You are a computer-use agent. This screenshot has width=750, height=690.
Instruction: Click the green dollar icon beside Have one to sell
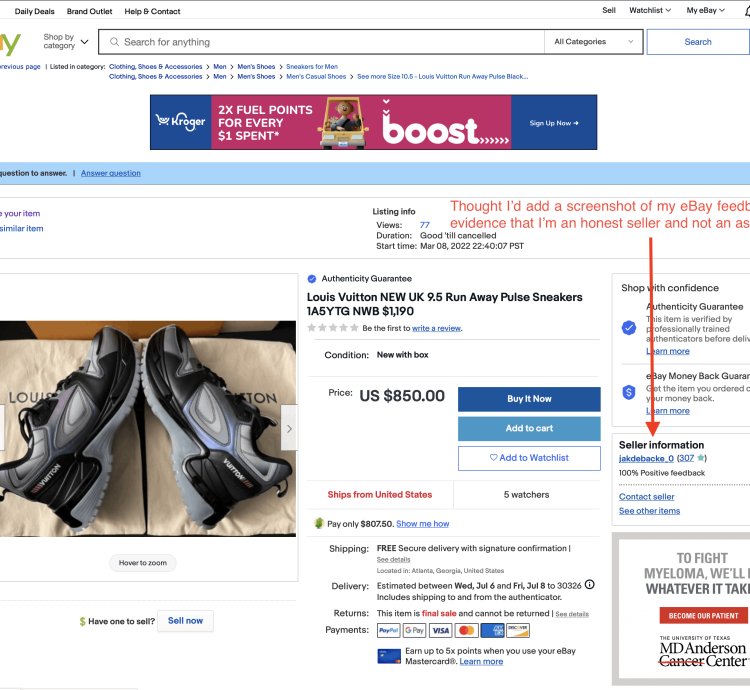(x=82, y=622)
